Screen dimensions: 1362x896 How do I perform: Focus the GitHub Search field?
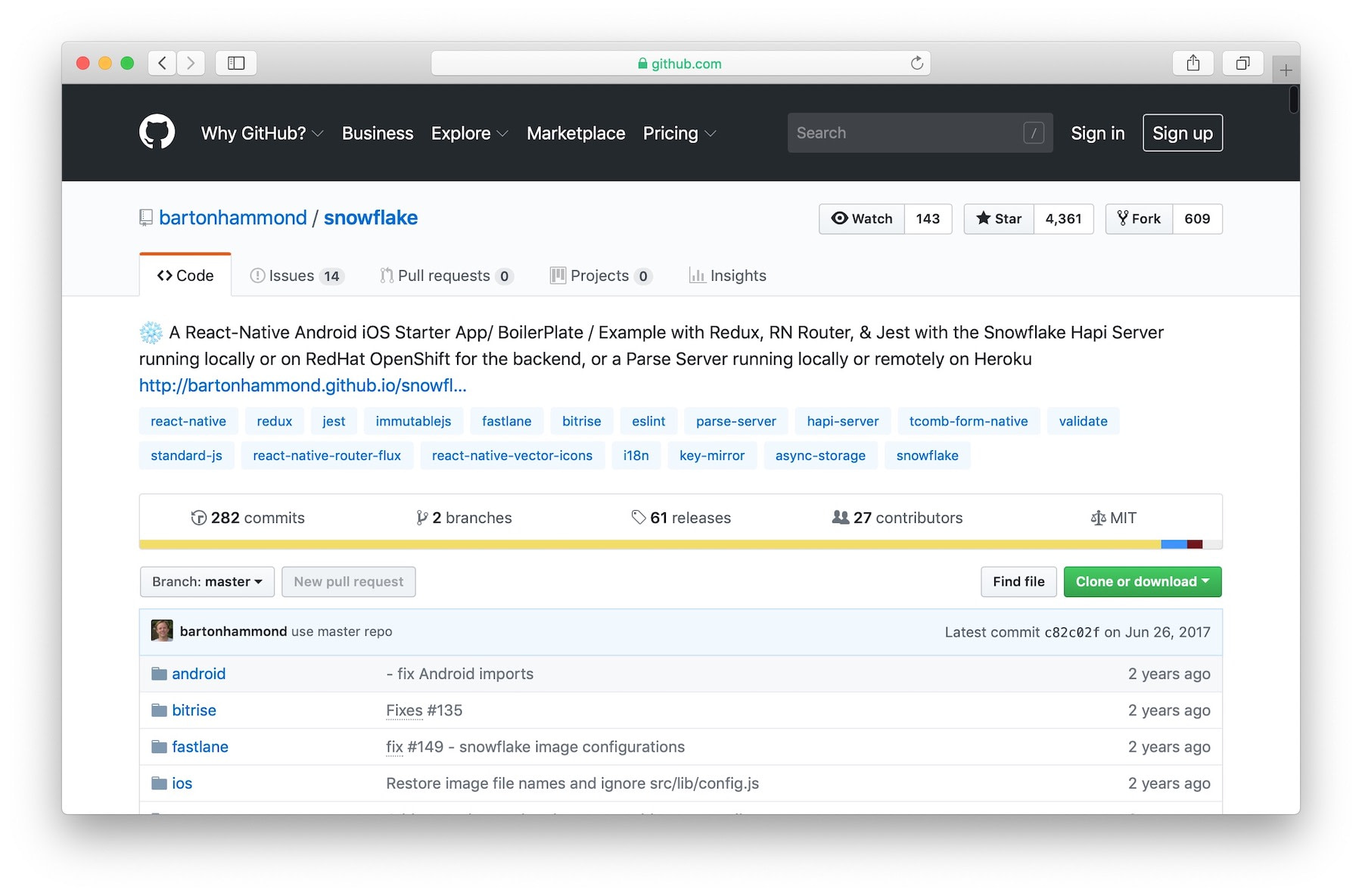(919, 133)
